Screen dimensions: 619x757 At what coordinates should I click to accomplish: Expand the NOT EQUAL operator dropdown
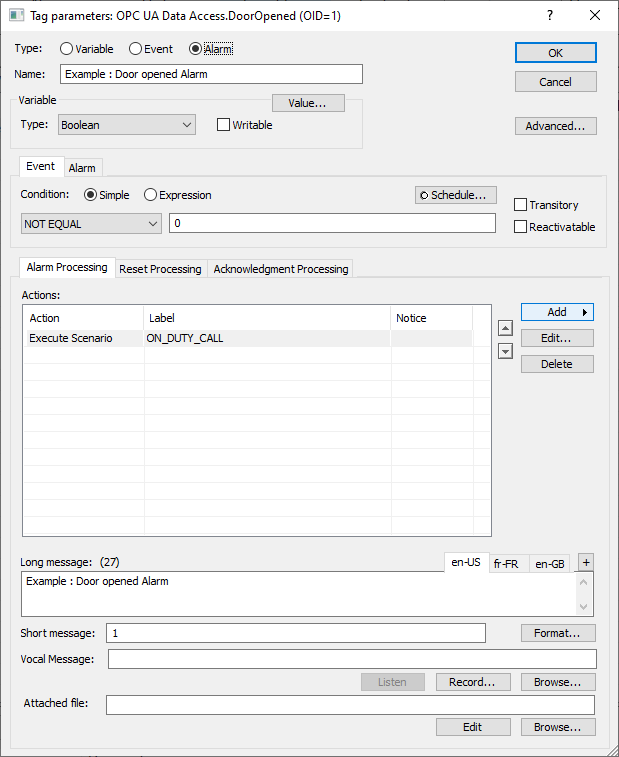coord(90,224)
